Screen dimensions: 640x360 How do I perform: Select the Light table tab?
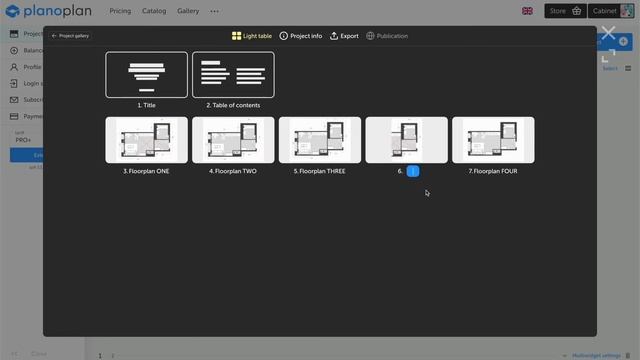[x=251, y=36]
